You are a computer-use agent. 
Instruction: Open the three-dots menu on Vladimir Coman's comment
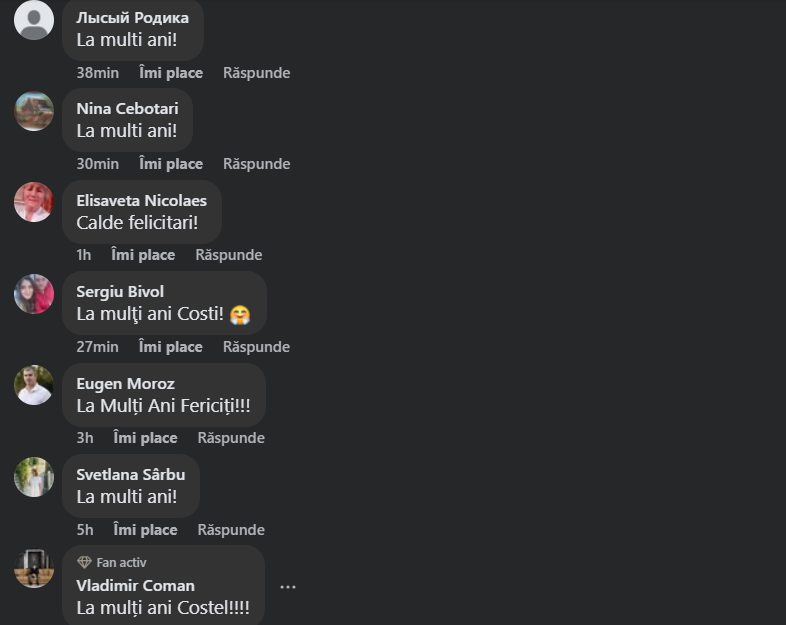(288, 587)
